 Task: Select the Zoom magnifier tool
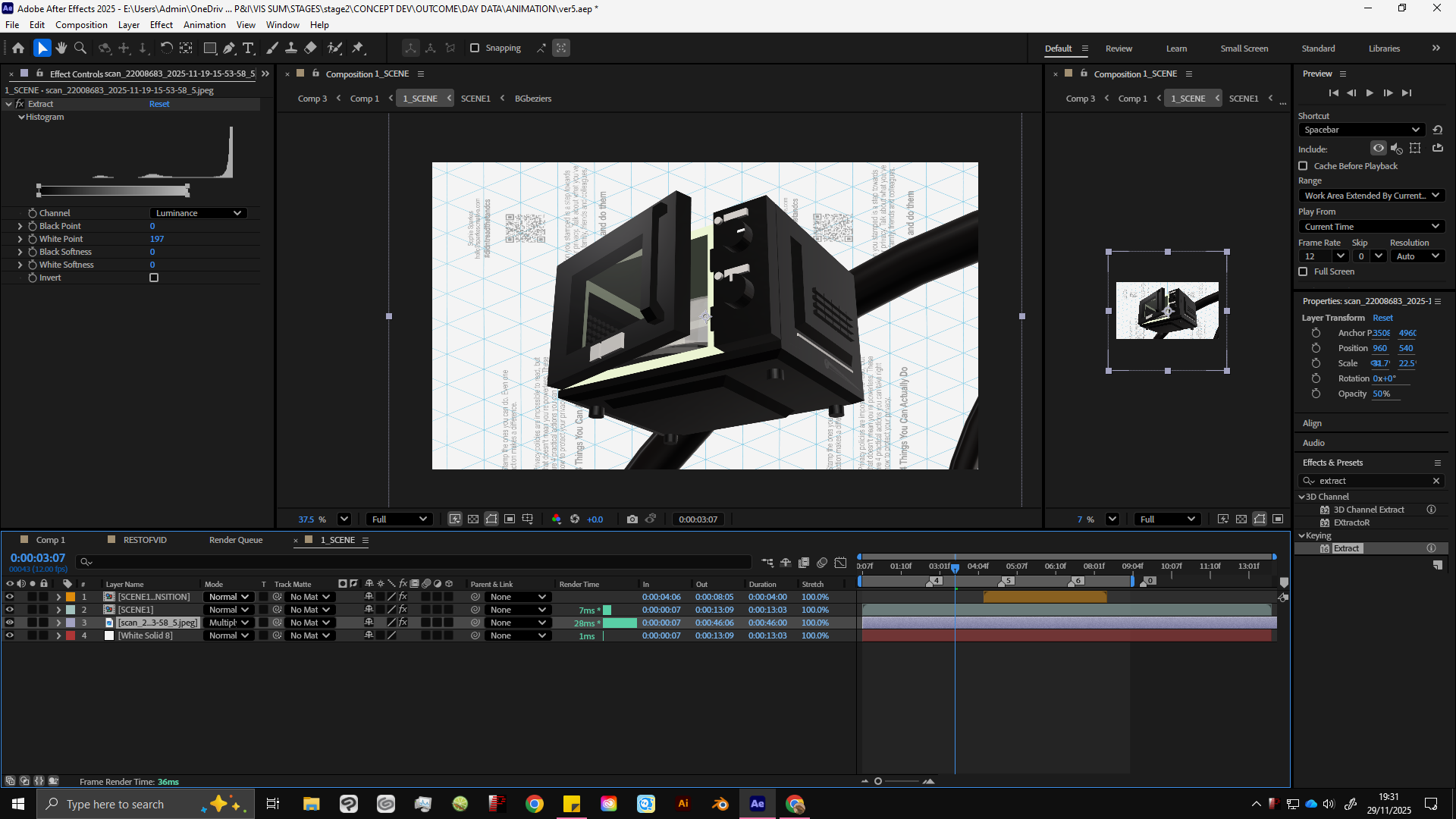click(x=80, y=48)
